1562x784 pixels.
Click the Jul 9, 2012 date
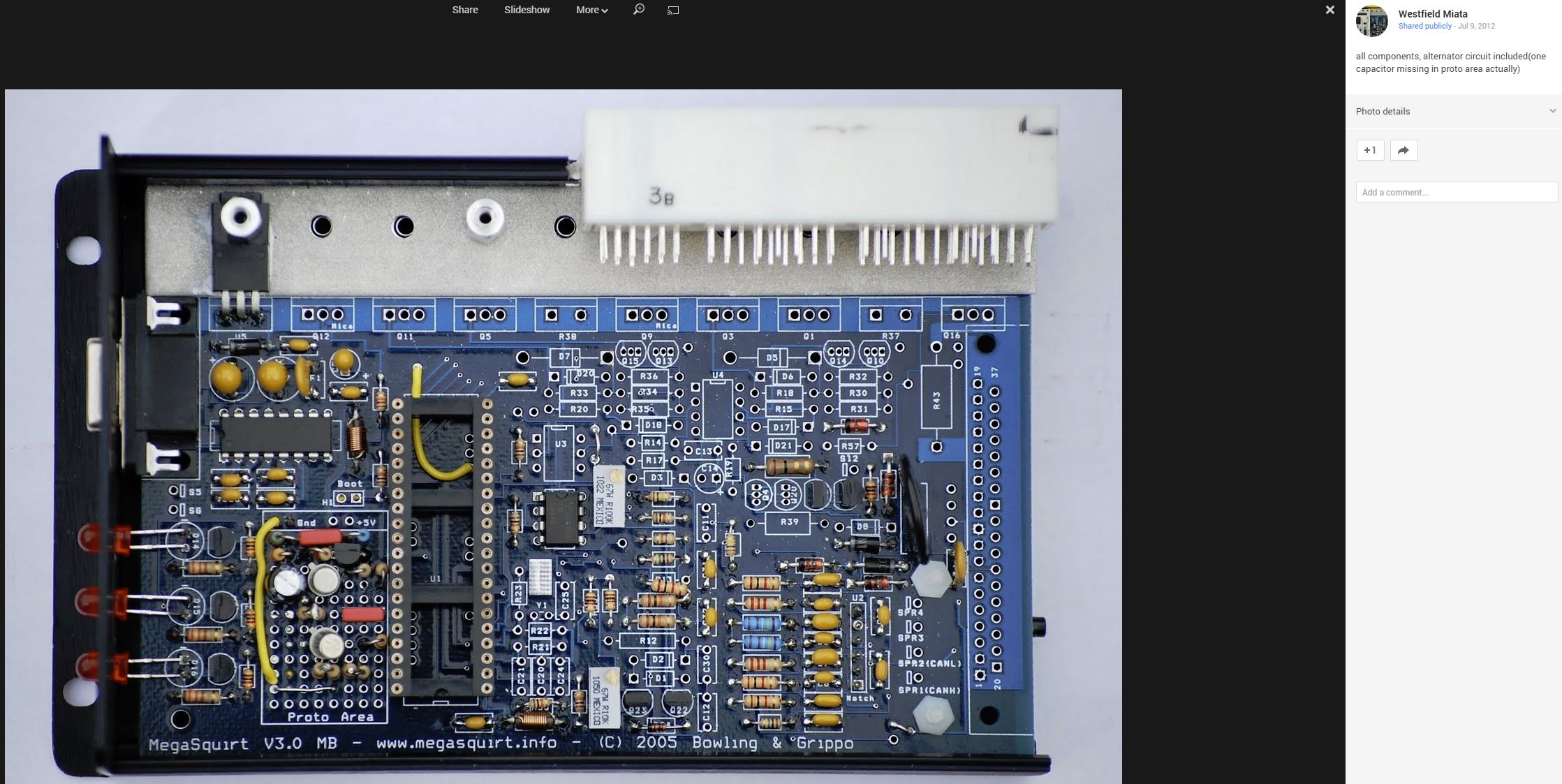tap(1476, 26)
